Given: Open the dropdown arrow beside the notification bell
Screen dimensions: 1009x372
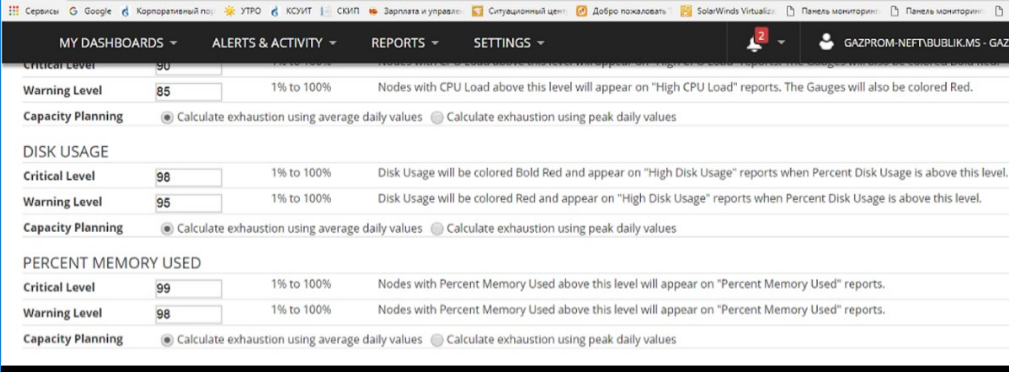Looking at the screenshot, I should [781, 42].
